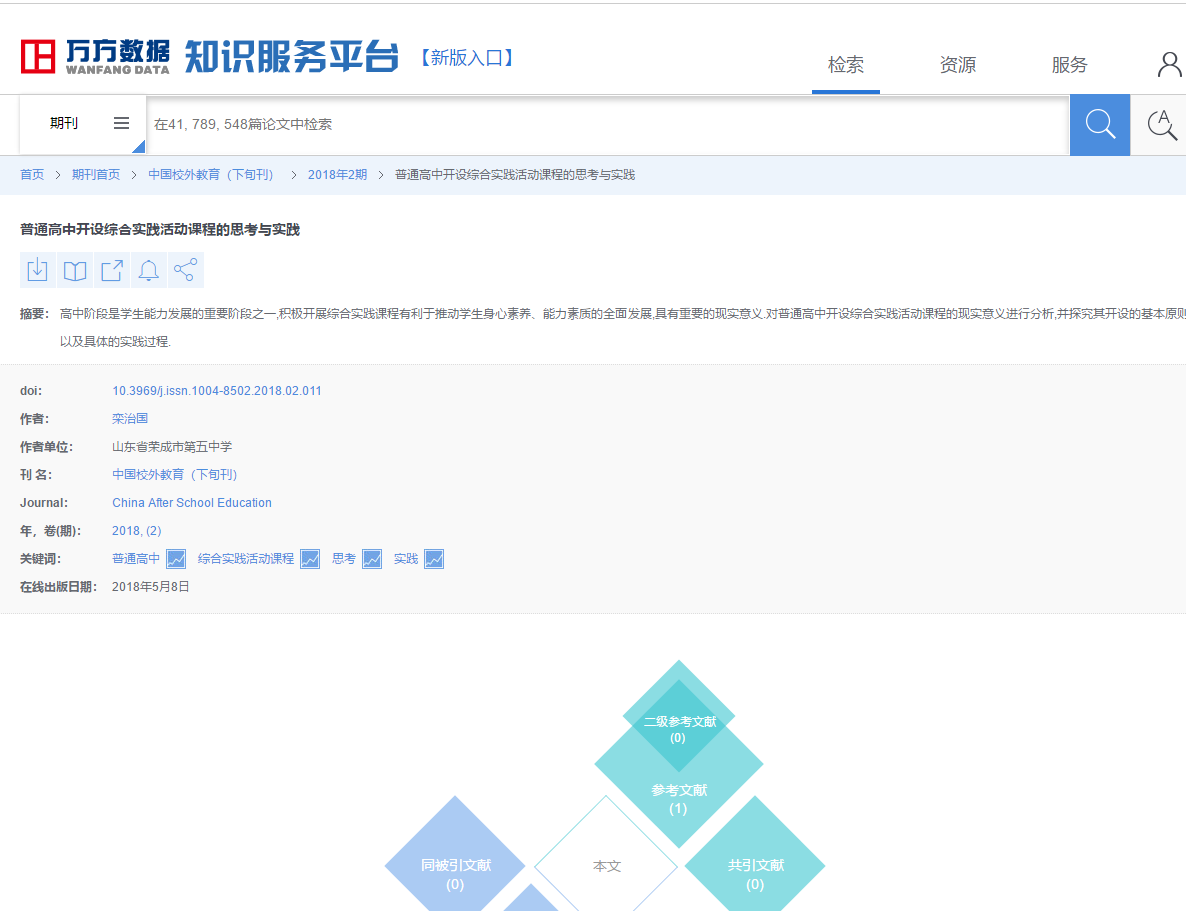Screen dimensions: 1186x911
Task: Open journal name 中国校外教育（下旬刊） in details
Action: point(175,474)
